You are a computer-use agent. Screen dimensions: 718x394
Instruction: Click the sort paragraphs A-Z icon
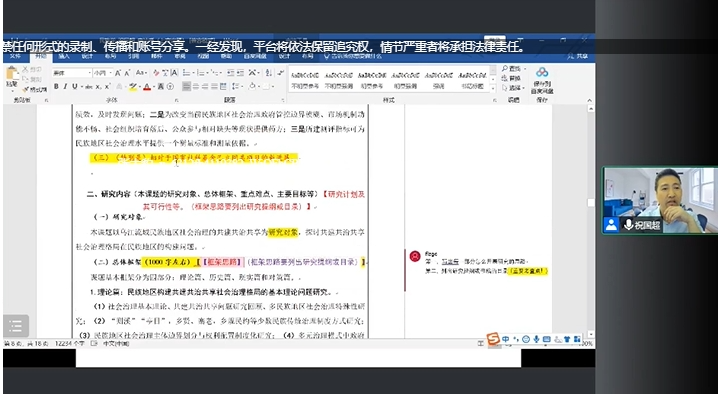269,73
